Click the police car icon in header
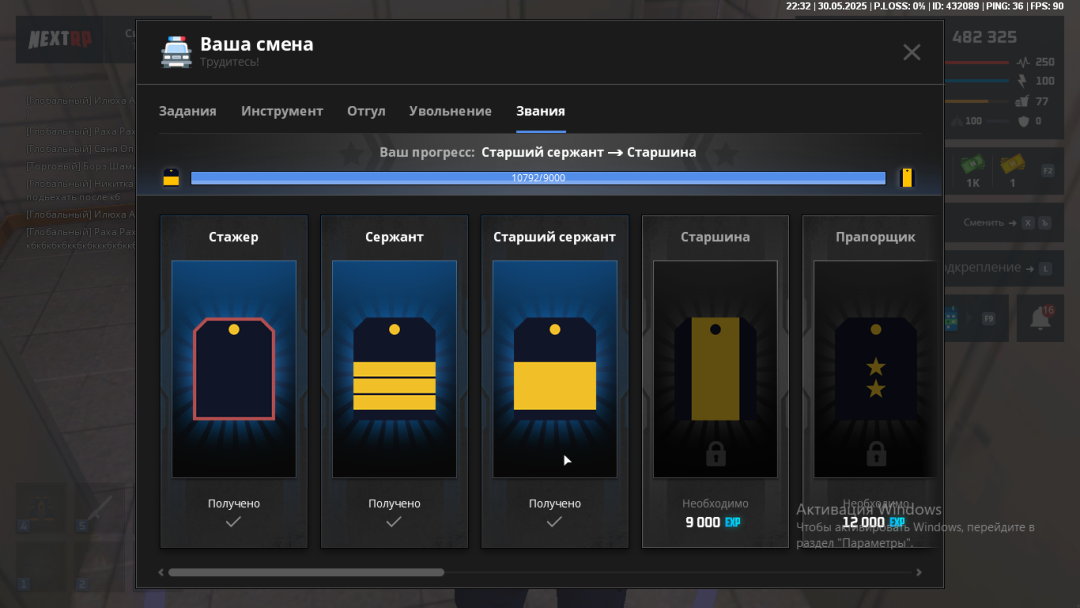 [x=176, y=52]
